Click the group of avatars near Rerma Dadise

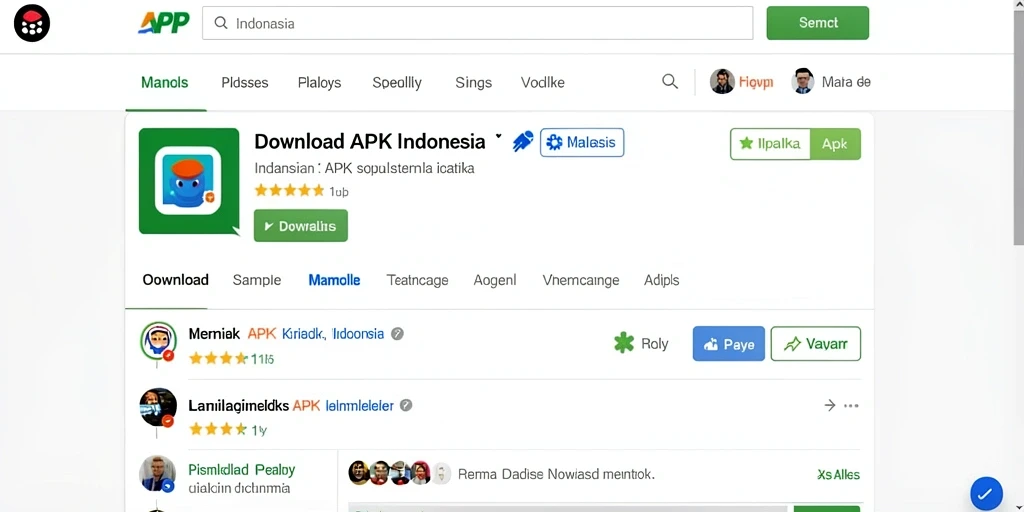click(399, 473)
